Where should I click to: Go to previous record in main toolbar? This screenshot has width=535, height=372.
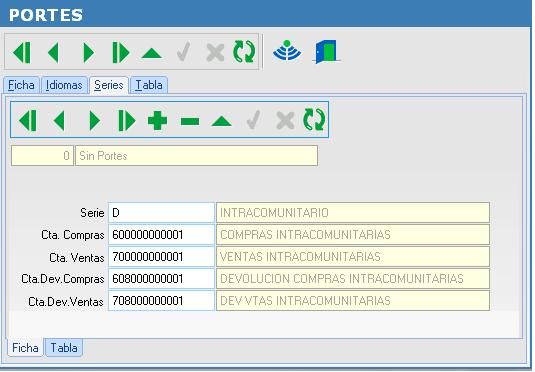pos(54,52)
